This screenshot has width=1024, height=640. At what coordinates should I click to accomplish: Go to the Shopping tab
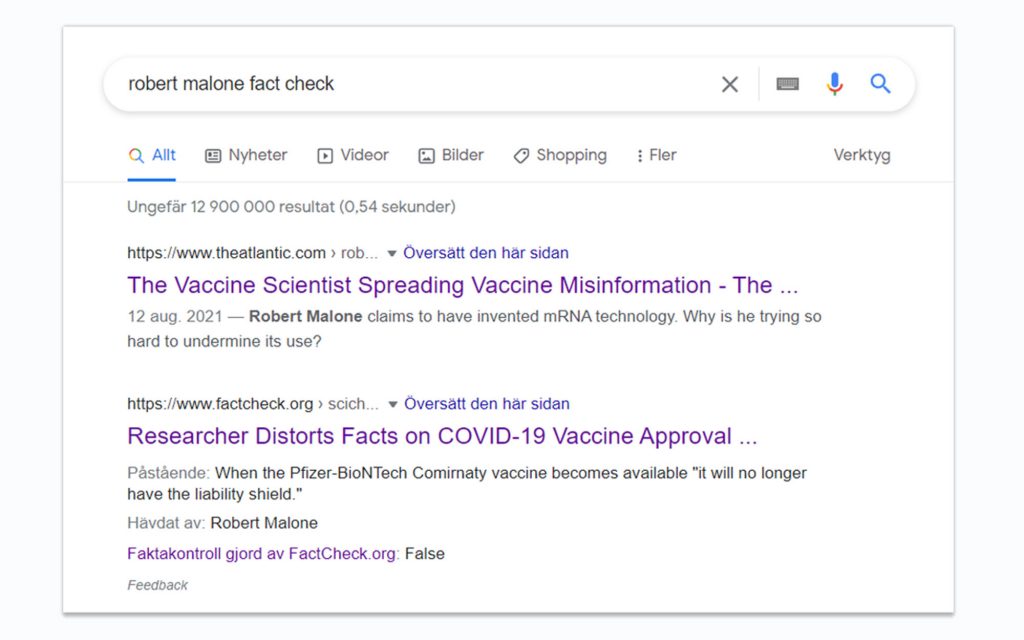[560, 155]
